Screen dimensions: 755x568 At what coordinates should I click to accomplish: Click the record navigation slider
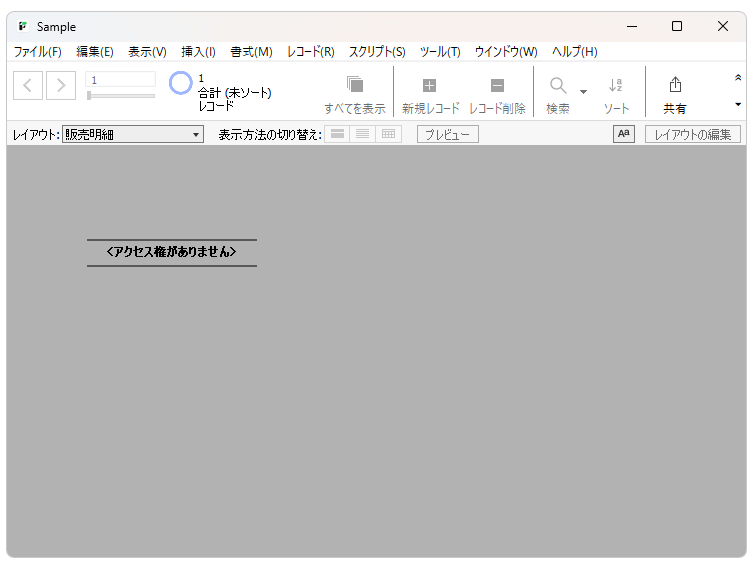[120, 96]
